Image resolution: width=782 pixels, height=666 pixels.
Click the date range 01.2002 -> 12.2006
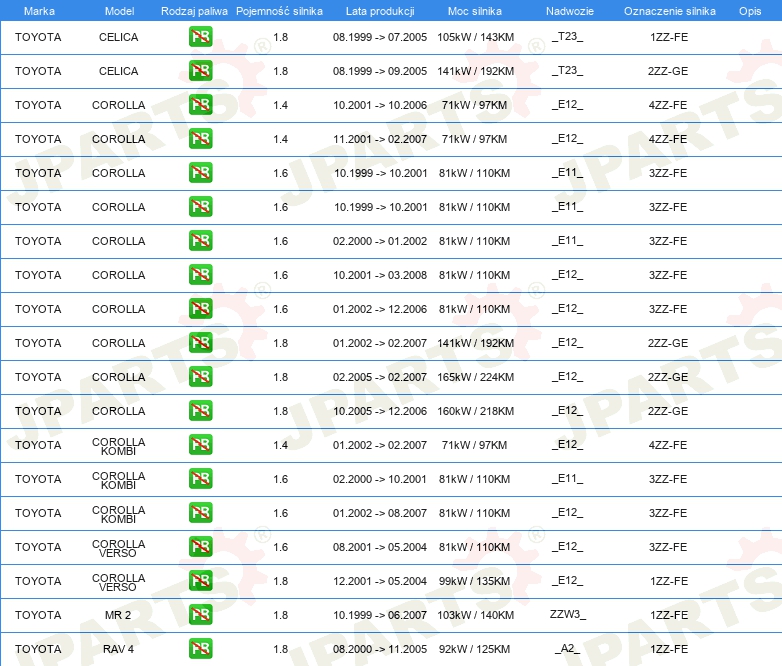[380, 309]
